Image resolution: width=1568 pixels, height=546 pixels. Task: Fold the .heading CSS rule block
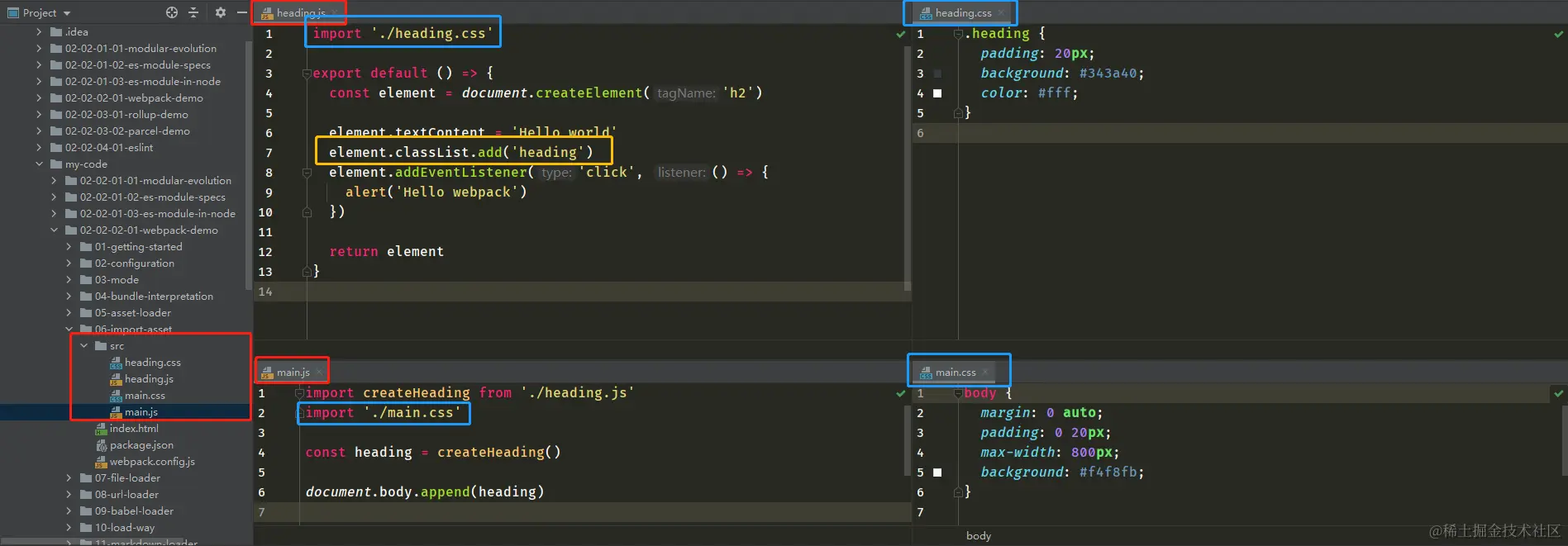pos(958,34)
